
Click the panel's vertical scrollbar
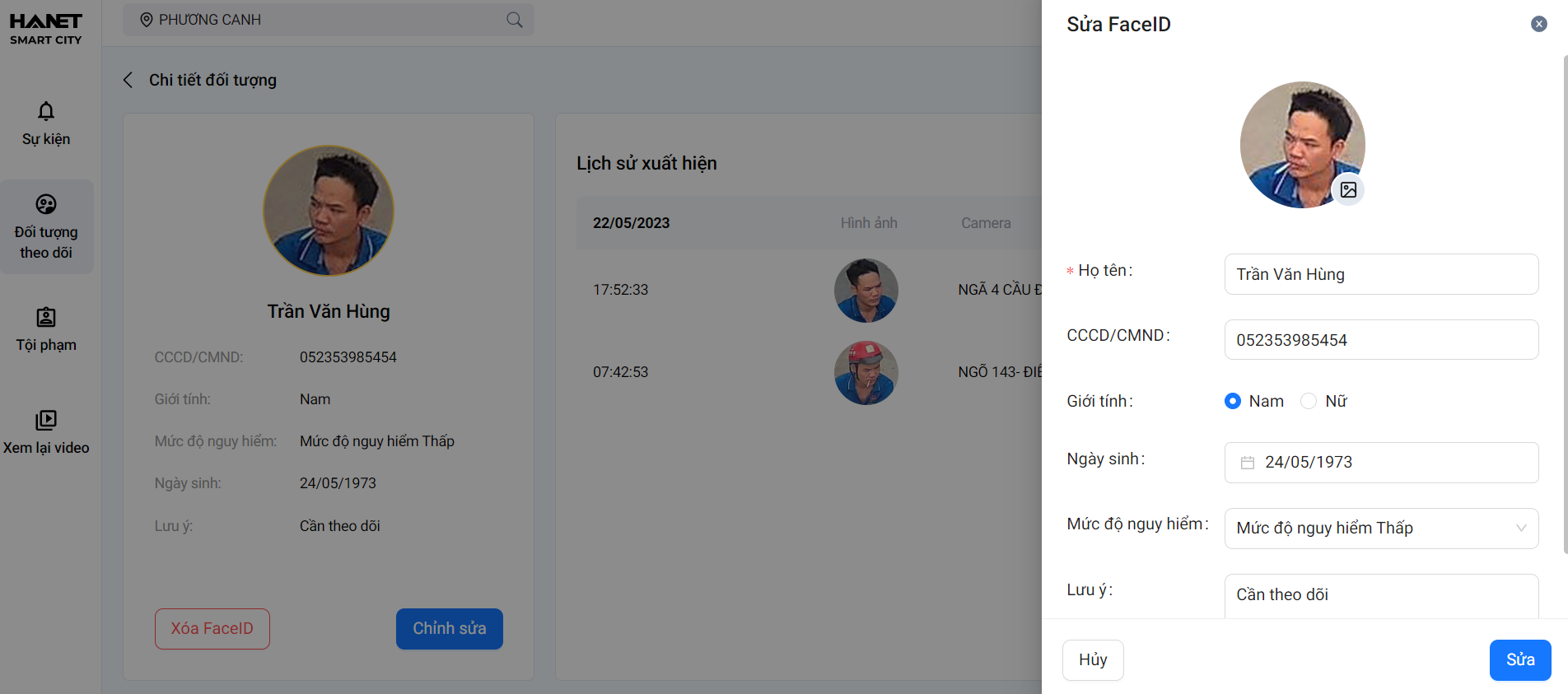1564,305
